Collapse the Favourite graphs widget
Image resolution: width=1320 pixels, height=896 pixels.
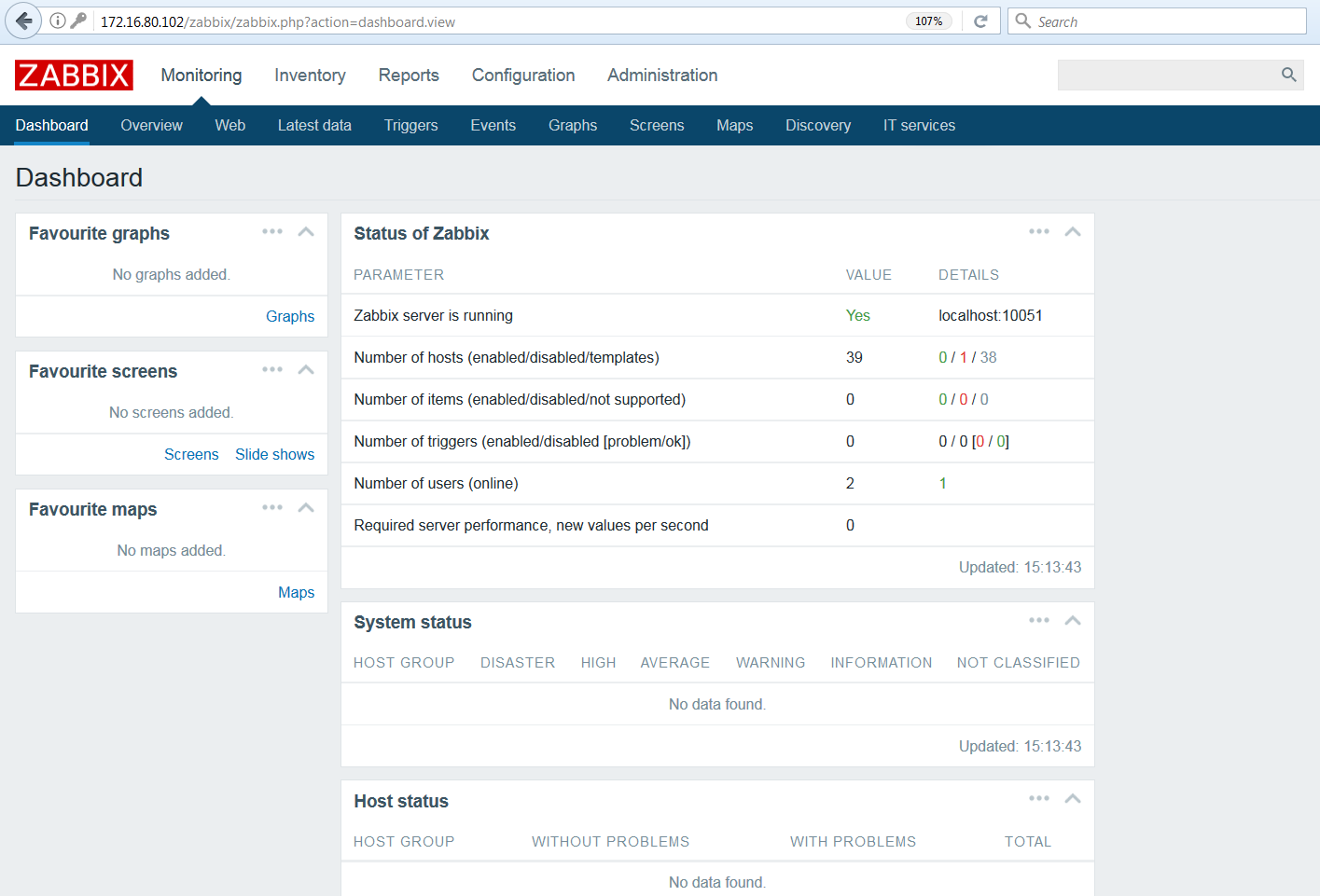point(306,231)
